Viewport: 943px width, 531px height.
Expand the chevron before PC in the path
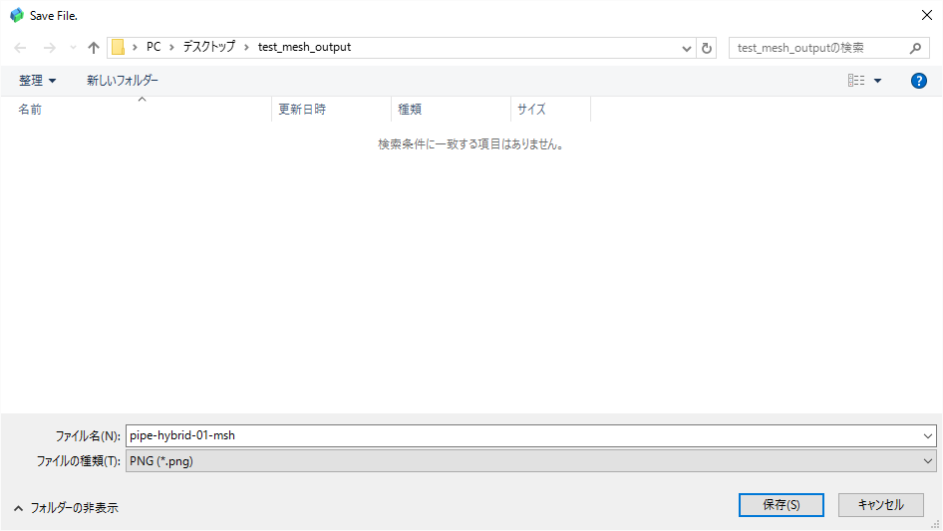click(135, 48)
